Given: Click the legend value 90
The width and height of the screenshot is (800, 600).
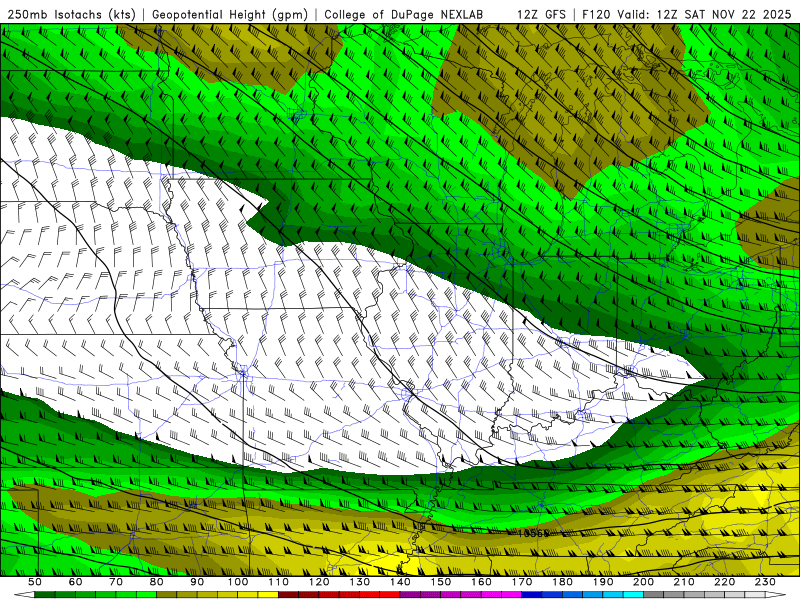Looking at the screenshot, I should click(x=197, y=582).
